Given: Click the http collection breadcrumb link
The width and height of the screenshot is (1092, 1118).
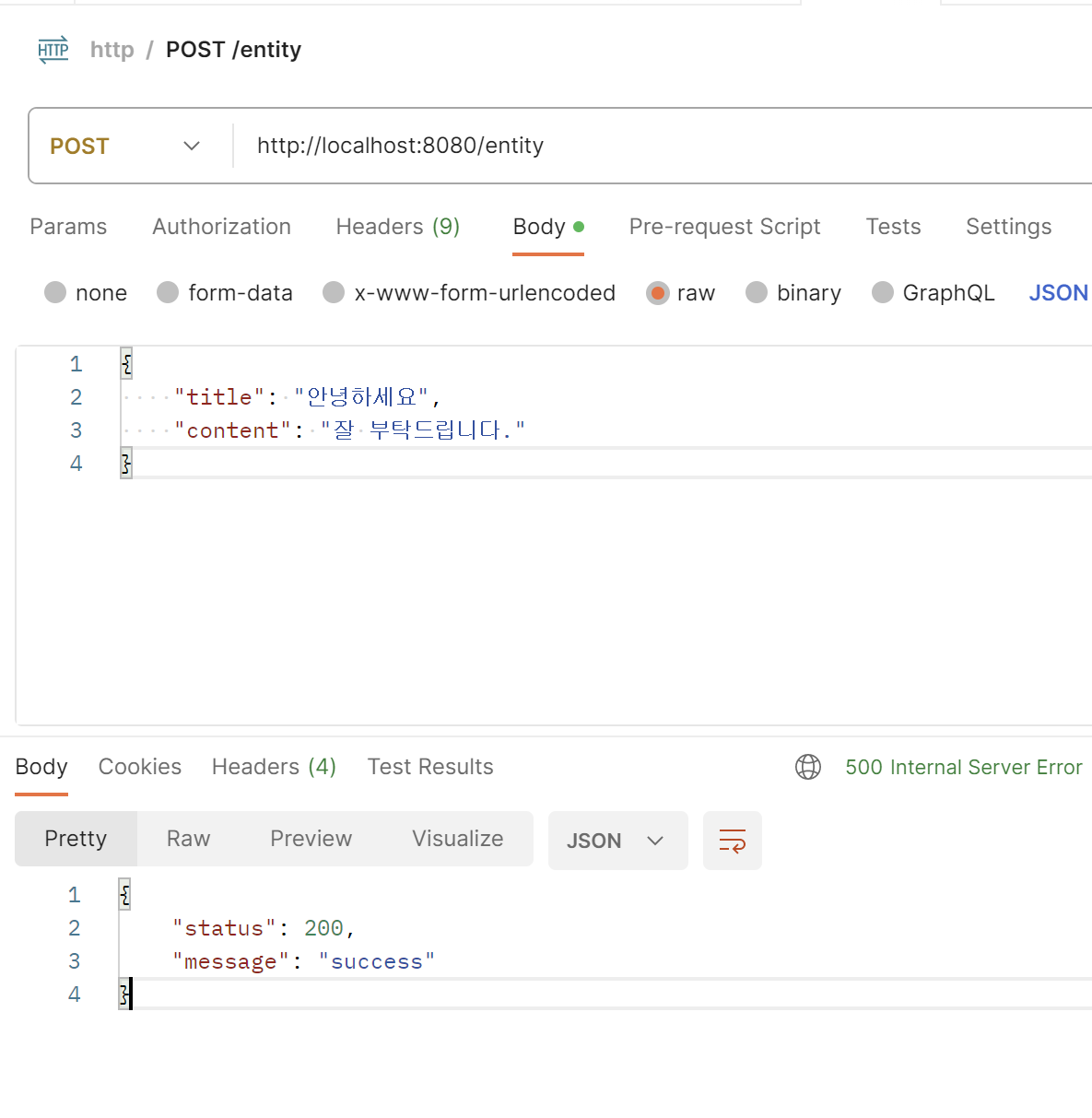Looking at the screenshot, I should click(x=112, y=50).
